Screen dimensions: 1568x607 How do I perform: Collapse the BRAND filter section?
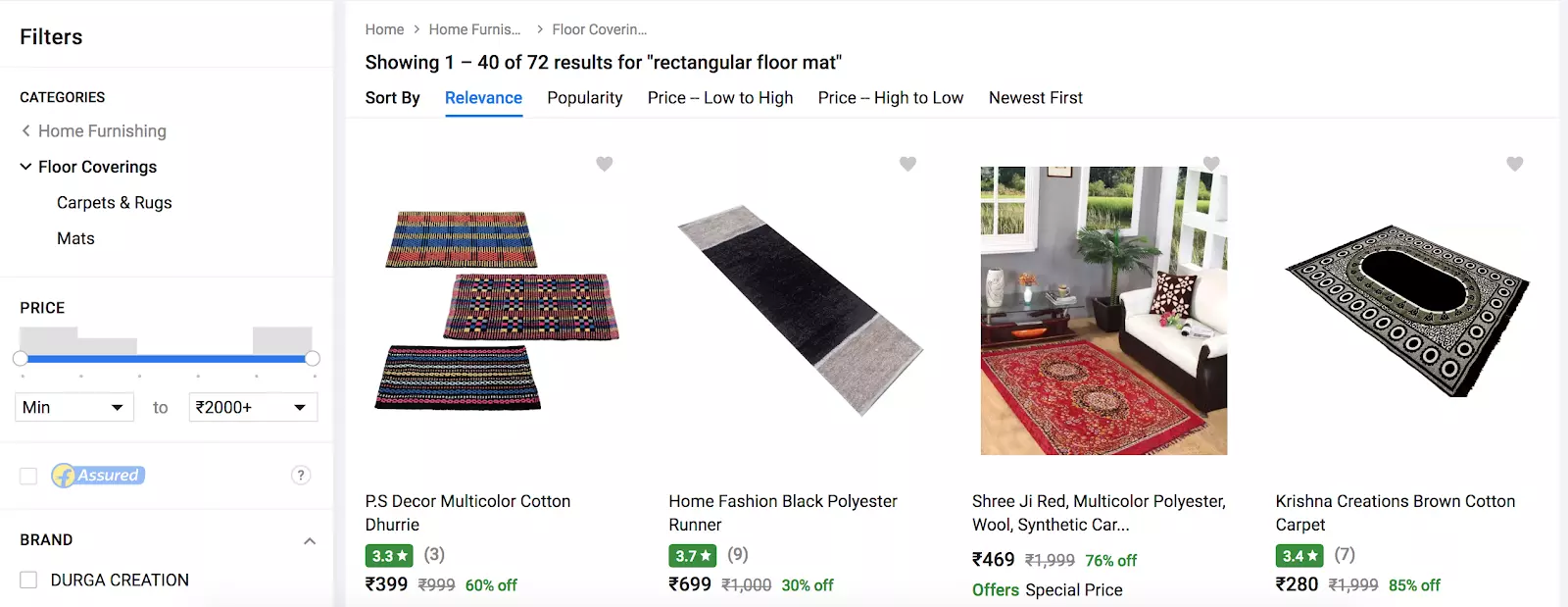(310, 540)
